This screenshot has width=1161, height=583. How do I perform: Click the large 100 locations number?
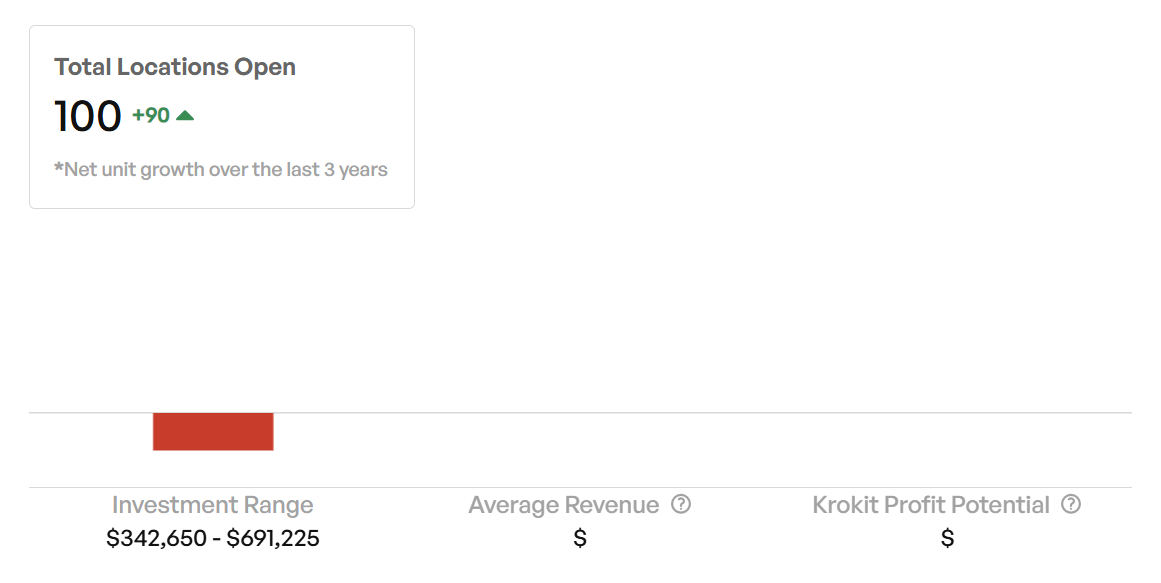pyautogui.click(x=88, y=116)
